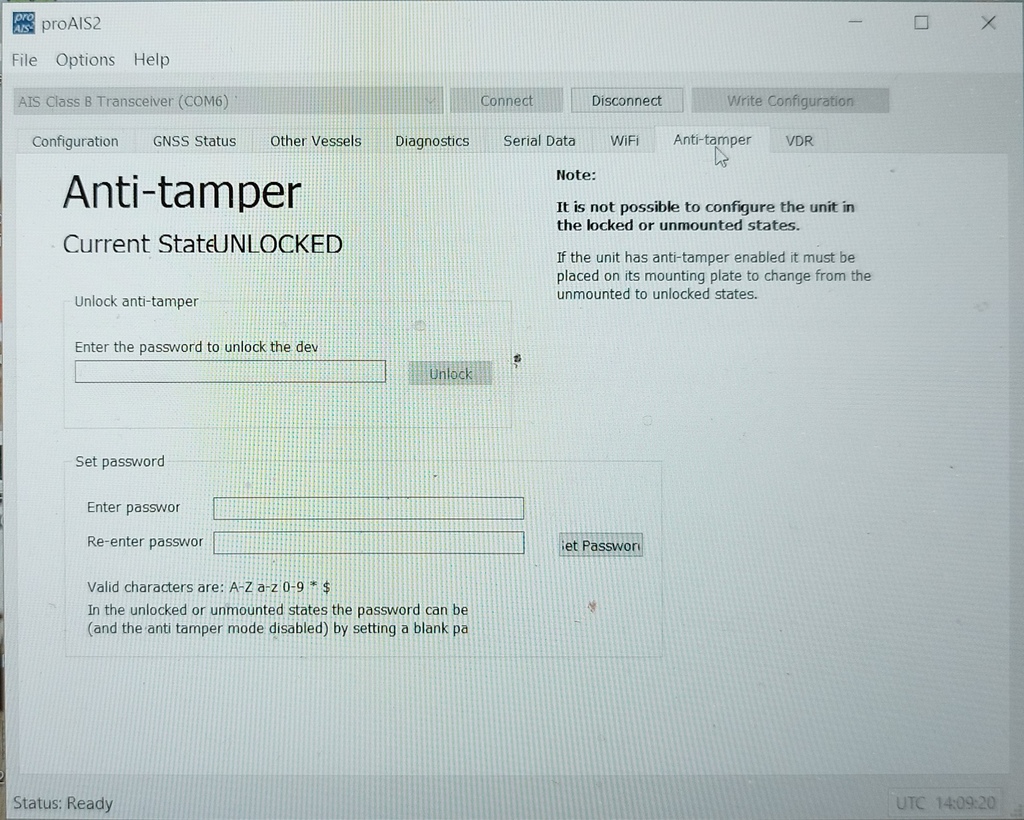Open the Other Vessels tab
Screen dimensions: 1024x820
[315, 141]
